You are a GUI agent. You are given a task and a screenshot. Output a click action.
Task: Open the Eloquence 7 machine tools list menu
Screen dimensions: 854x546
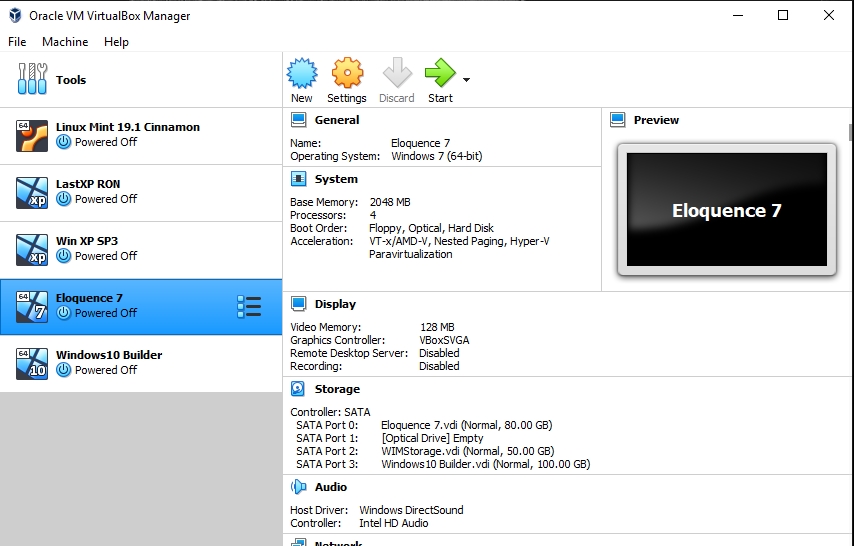pyautogui.click(x=249, y=307)
